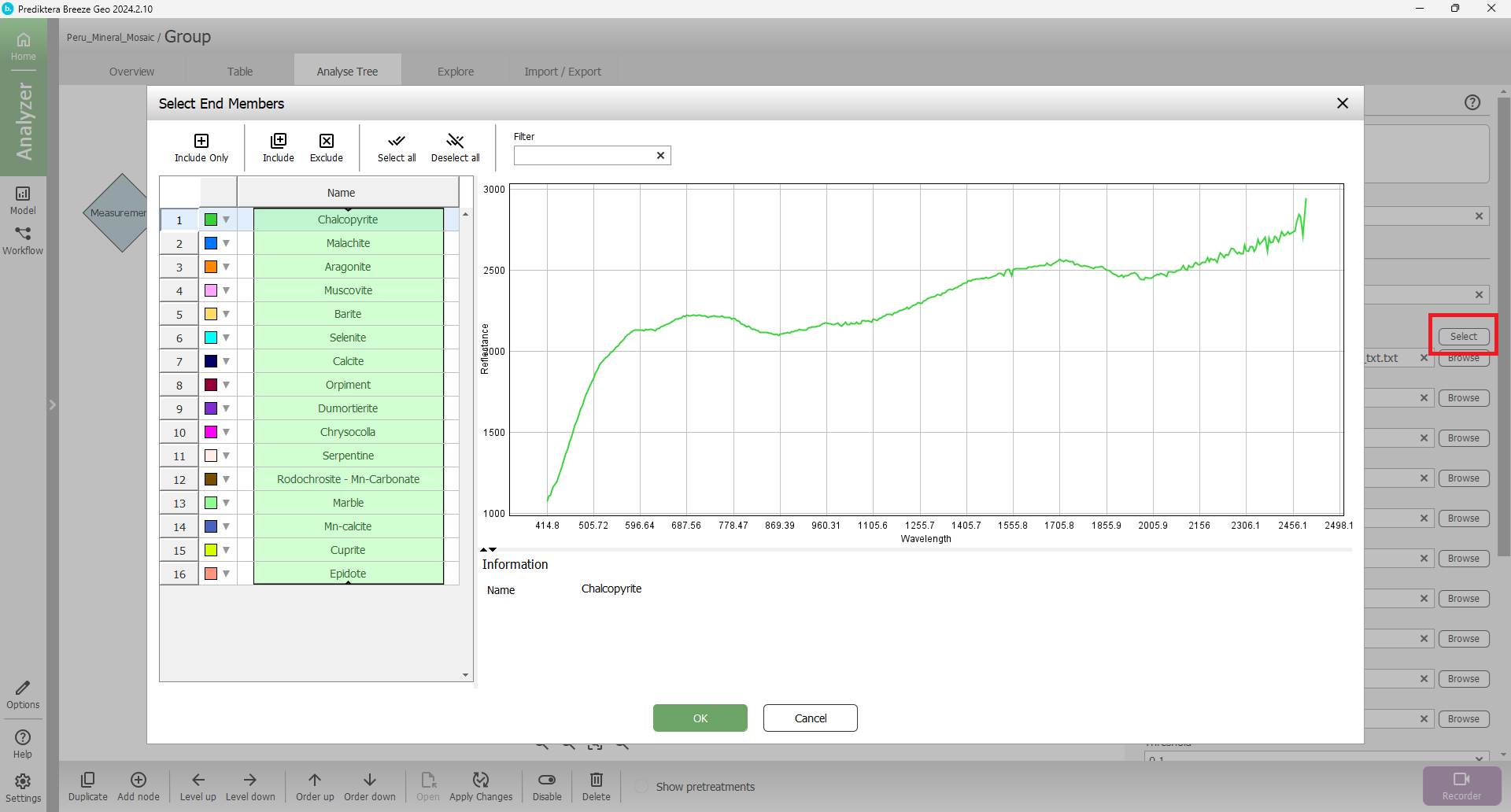The width and height of the screenshot is (1511, 812).
Task: Click the Cancel button
Action: coord(810,718)
